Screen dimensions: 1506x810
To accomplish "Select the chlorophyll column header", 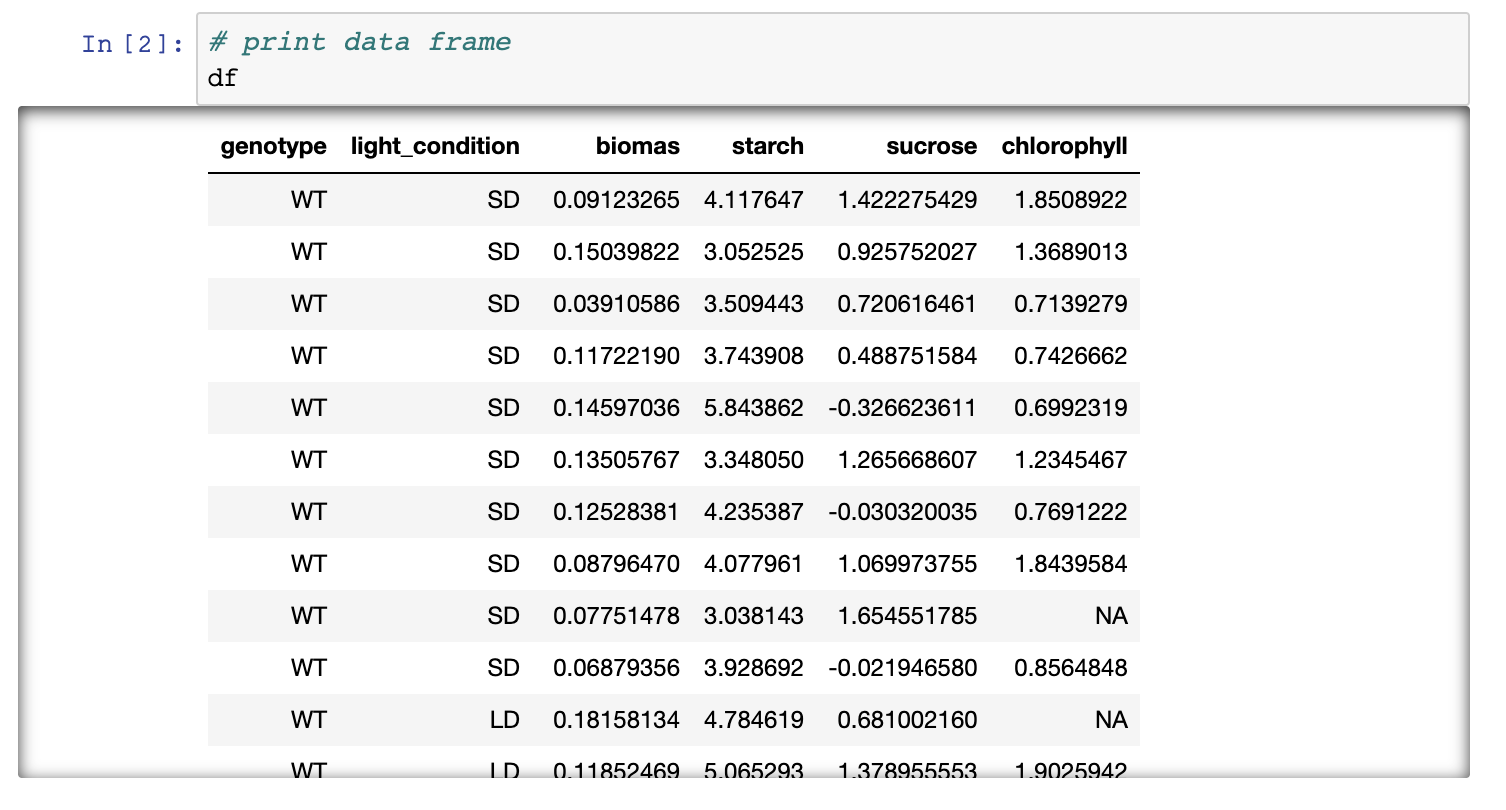I will point(1065,146).
